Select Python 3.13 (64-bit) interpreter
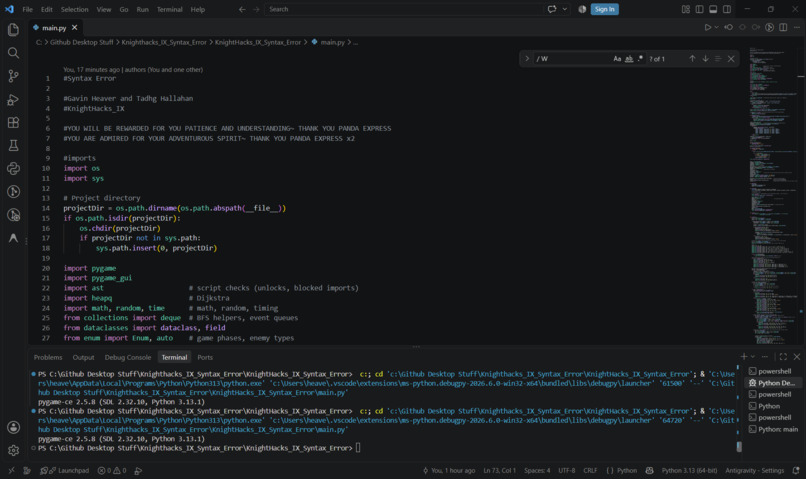This screenshot has width=806, height=479. (689, 470)
